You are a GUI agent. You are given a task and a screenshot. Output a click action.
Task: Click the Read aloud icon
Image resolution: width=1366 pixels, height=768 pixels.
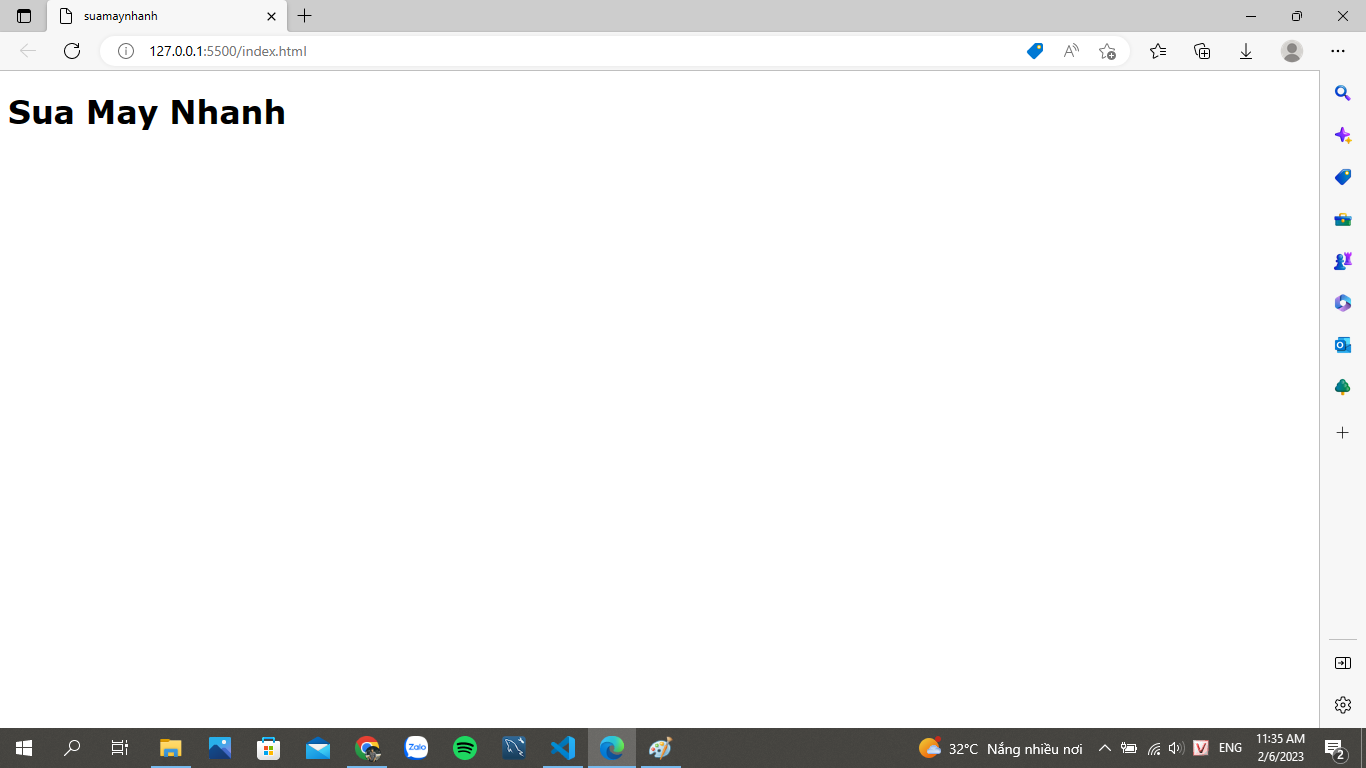(x=1071, y=51)
